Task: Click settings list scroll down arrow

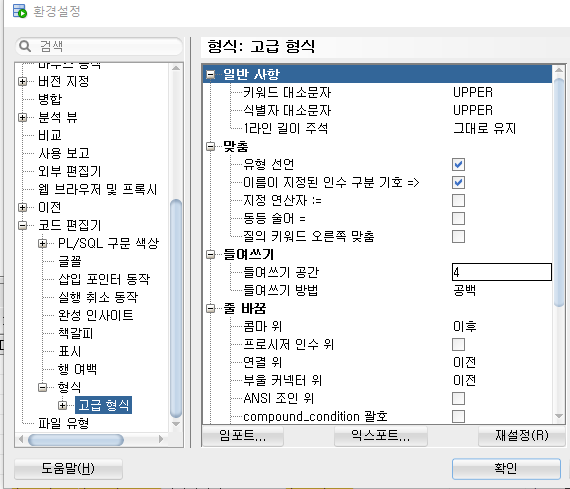Action: pos(559,416)
